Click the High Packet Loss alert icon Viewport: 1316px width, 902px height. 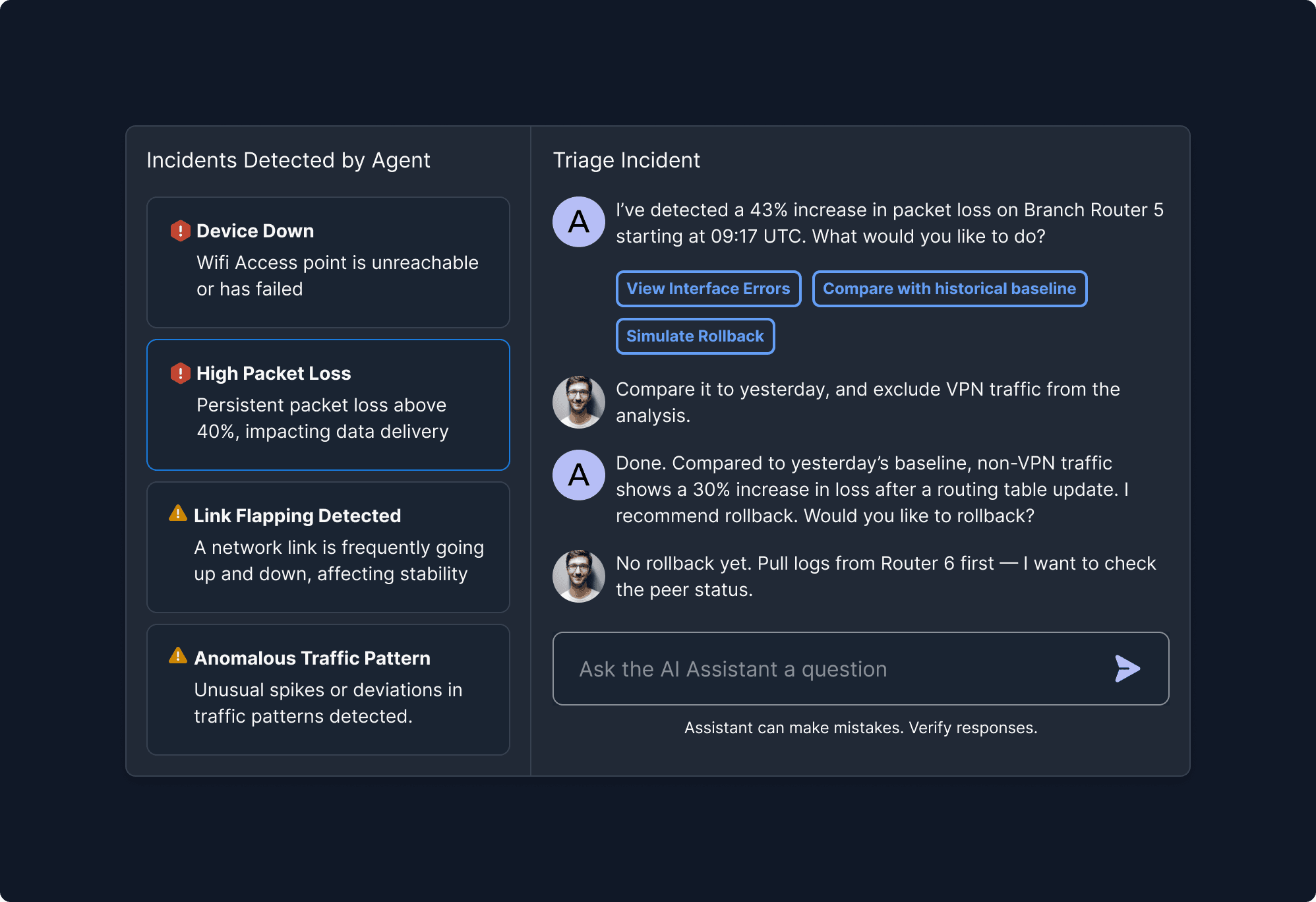pyautogui.click(x=180, y=373)
